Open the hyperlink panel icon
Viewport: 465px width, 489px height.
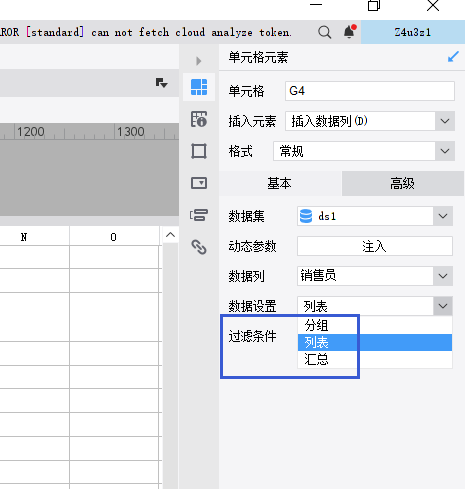click(199, 247)
